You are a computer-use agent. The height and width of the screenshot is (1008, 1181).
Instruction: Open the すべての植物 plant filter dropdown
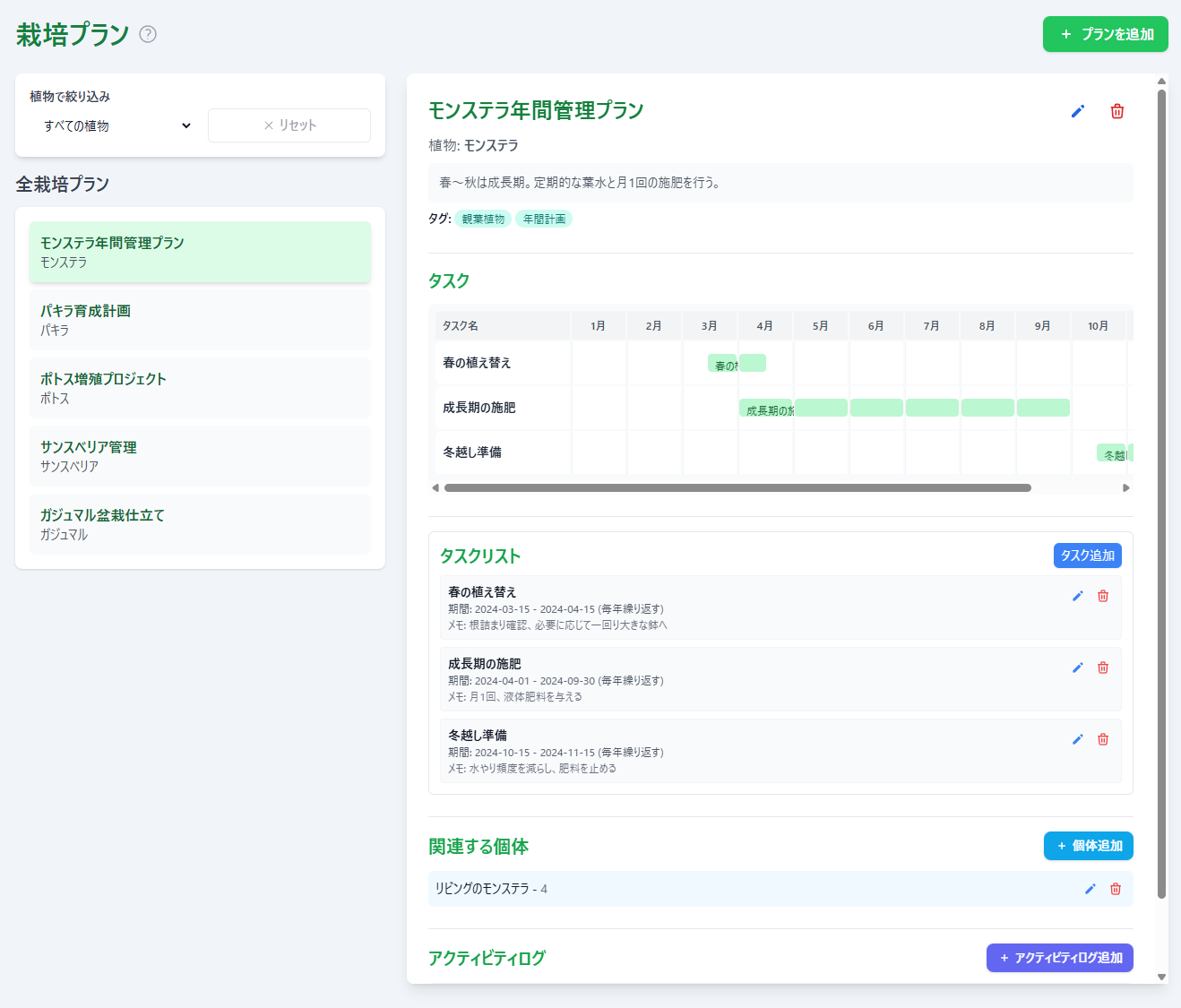pyautogui.click(x=116, y=125)
